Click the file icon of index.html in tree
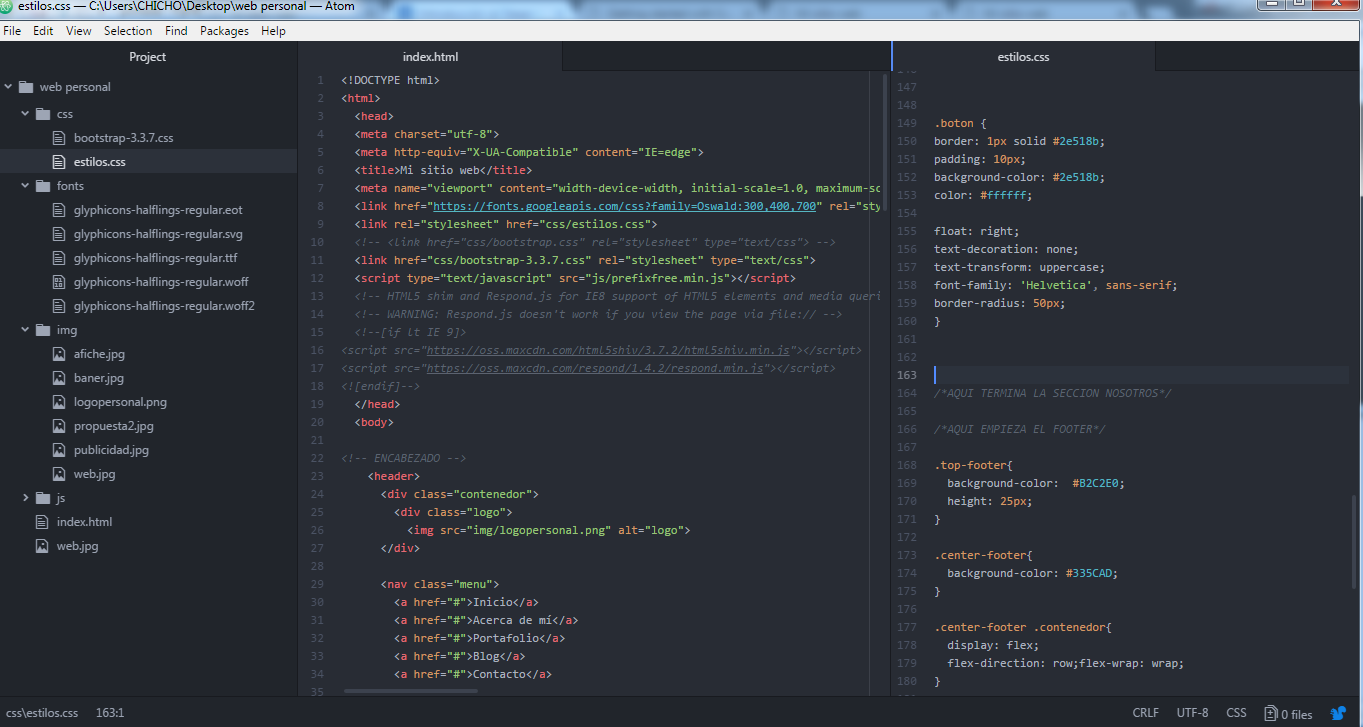 42,522
